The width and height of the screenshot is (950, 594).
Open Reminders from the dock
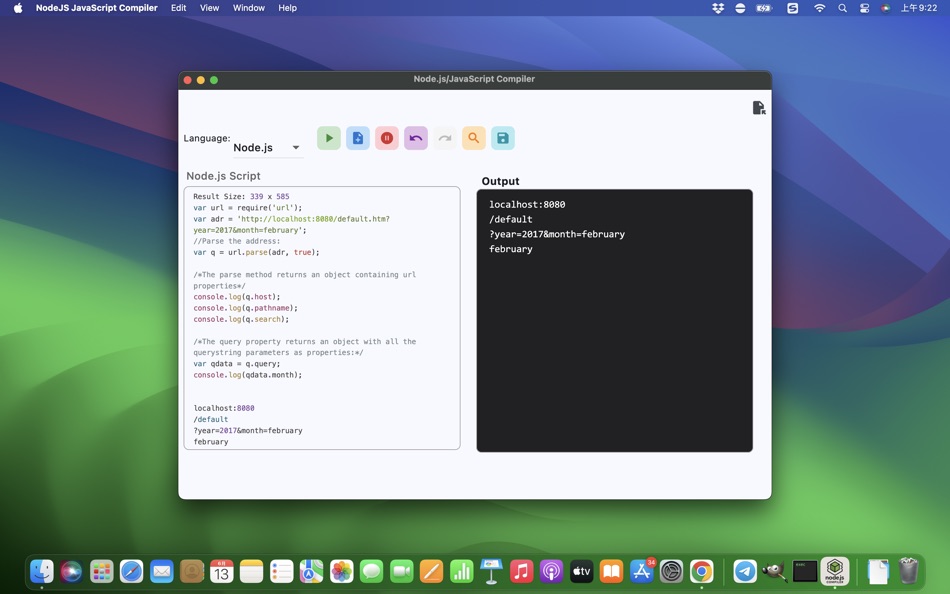pyautogui.click(x=282, y=571)
